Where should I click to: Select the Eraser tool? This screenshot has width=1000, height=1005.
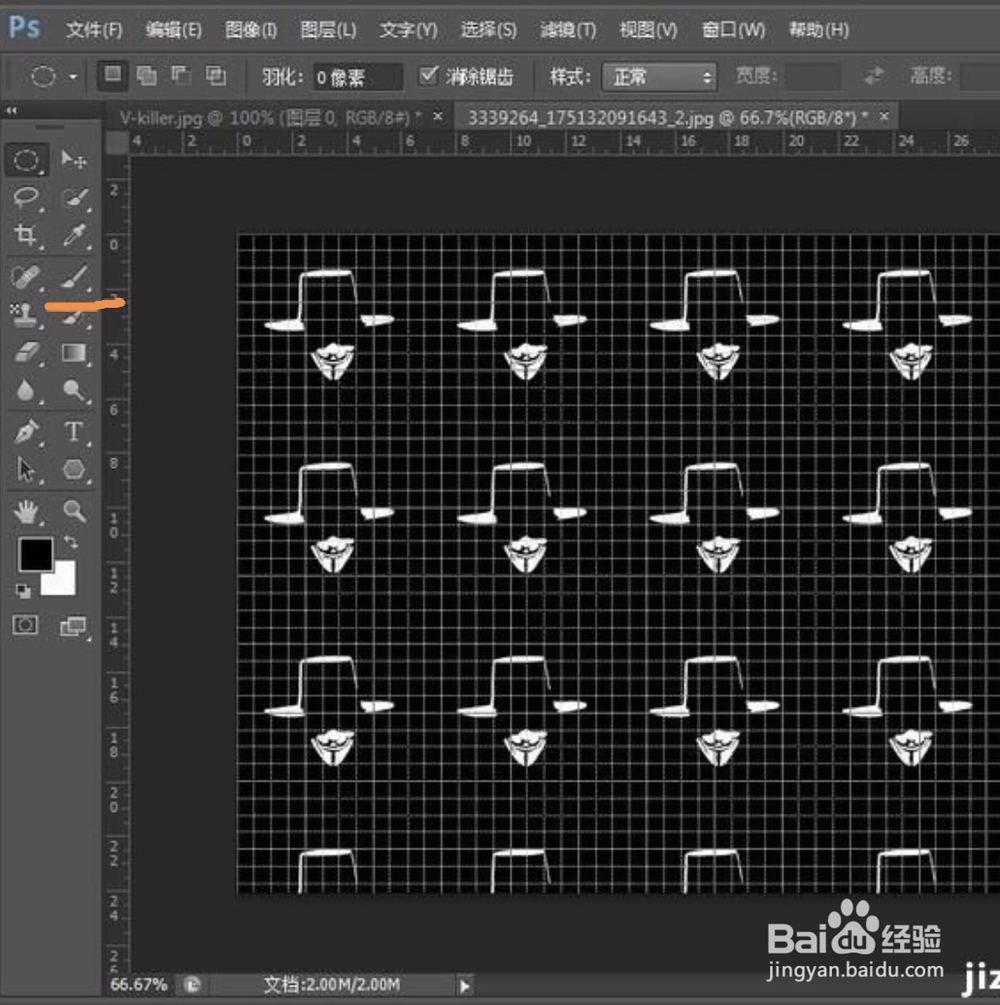click(x=26, y=353)
